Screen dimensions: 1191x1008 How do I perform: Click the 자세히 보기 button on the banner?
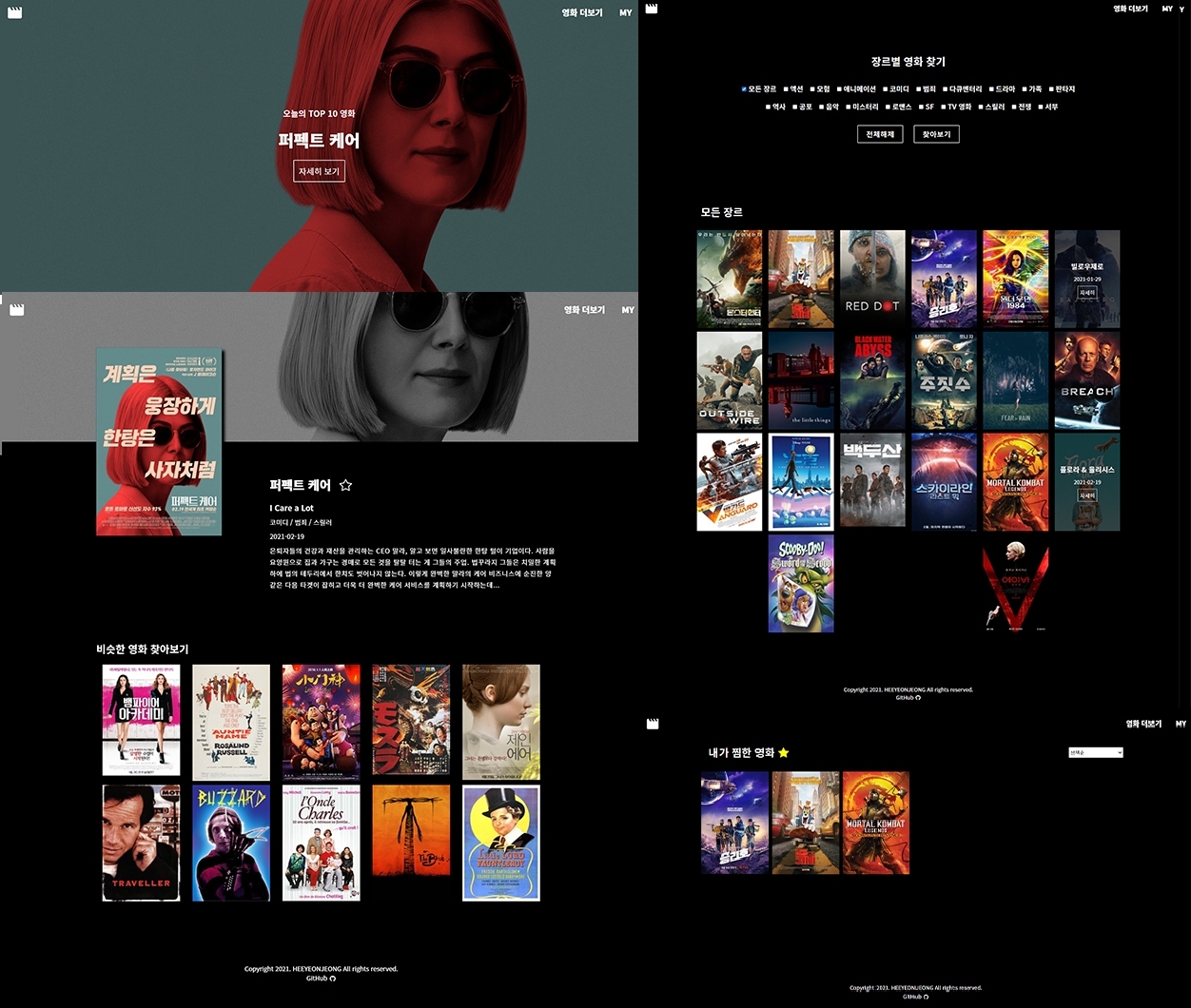pos(319,171)
